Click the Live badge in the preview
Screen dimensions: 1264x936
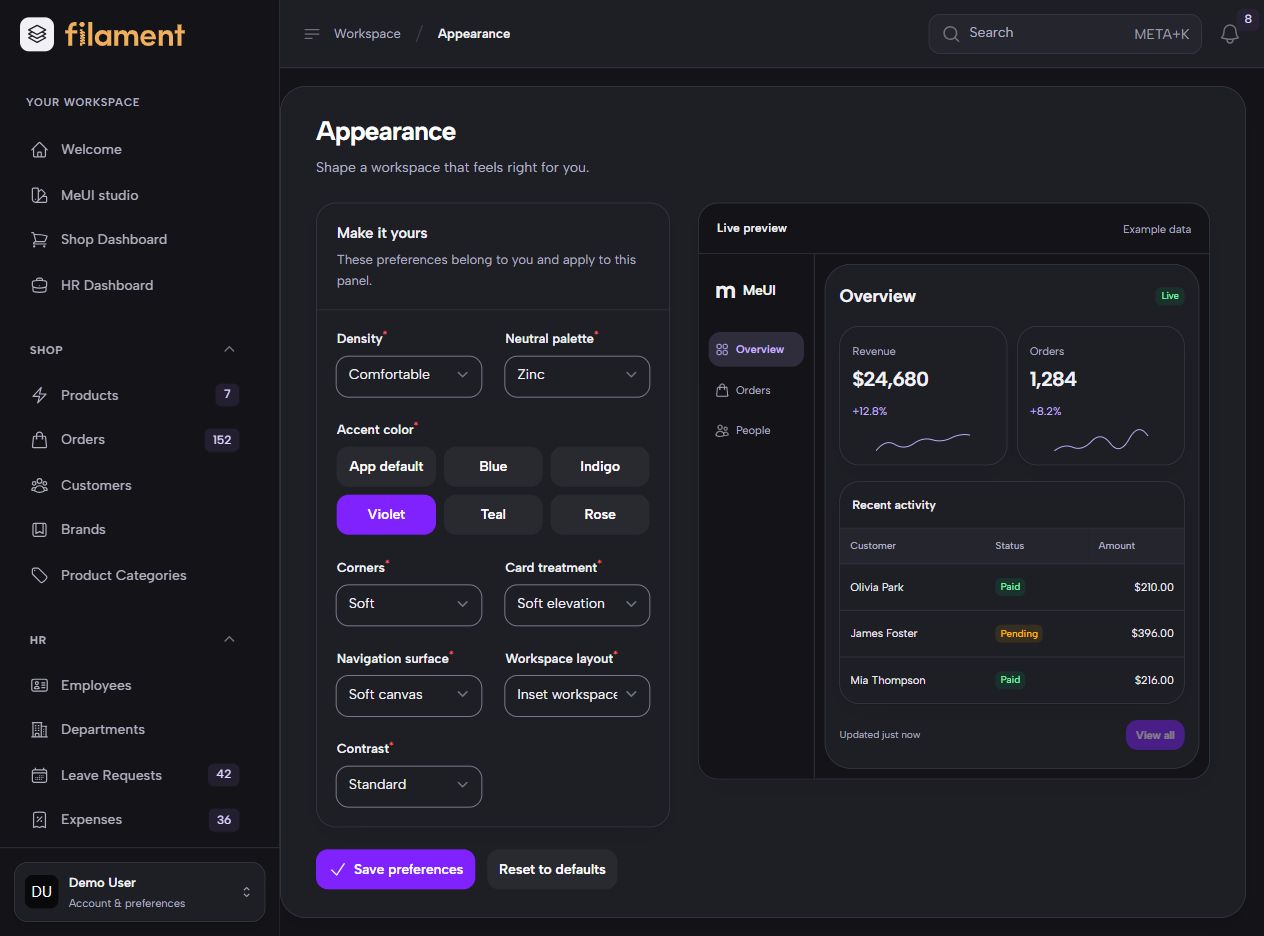tap(1170, 296)
